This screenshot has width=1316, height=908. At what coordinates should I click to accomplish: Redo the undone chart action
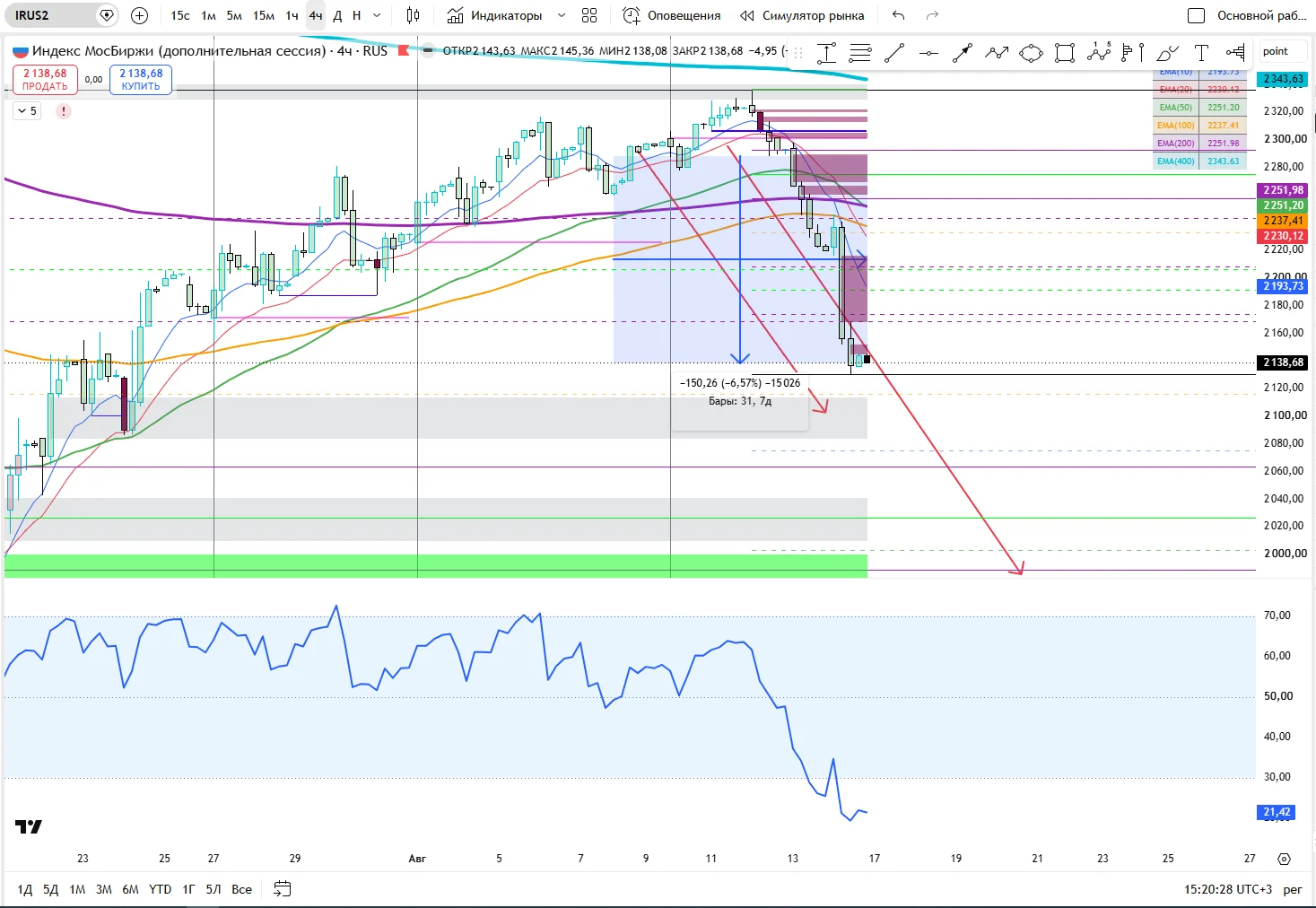932,15
